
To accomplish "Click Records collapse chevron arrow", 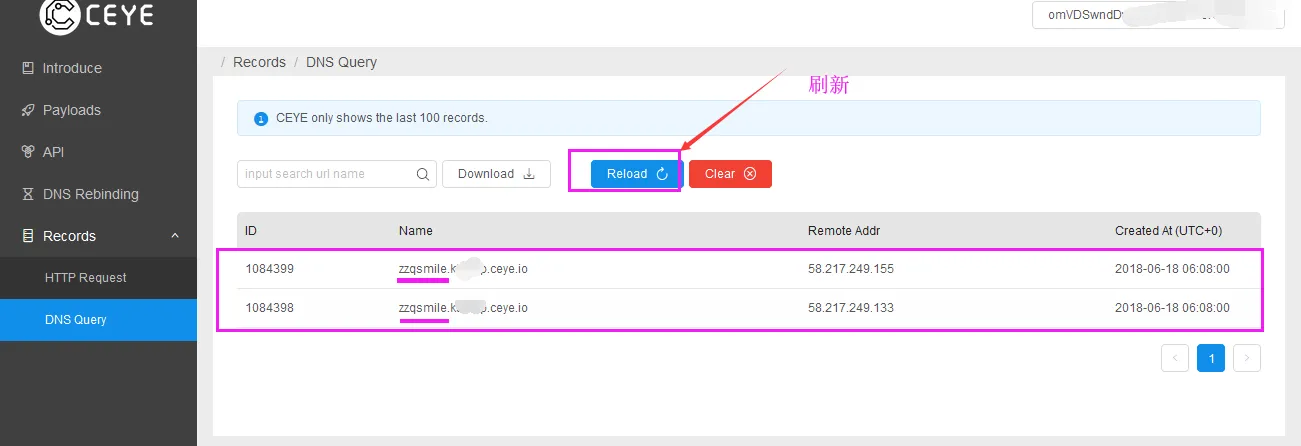I will pos(175,236).
